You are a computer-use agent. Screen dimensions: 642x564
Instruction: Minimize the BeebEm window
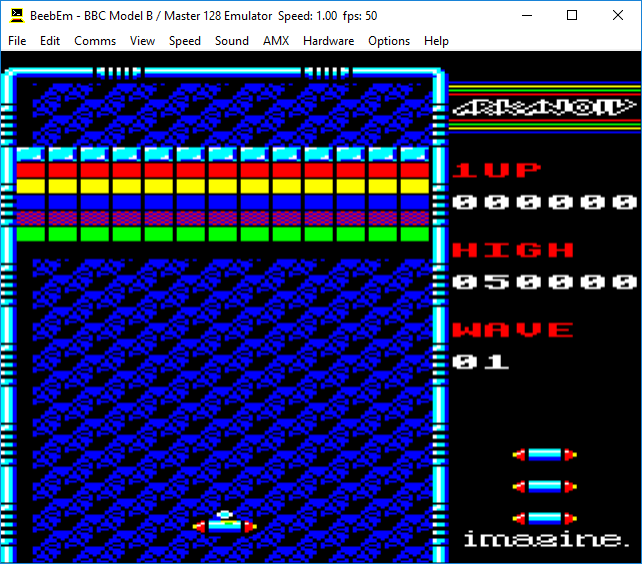point(527,16)
